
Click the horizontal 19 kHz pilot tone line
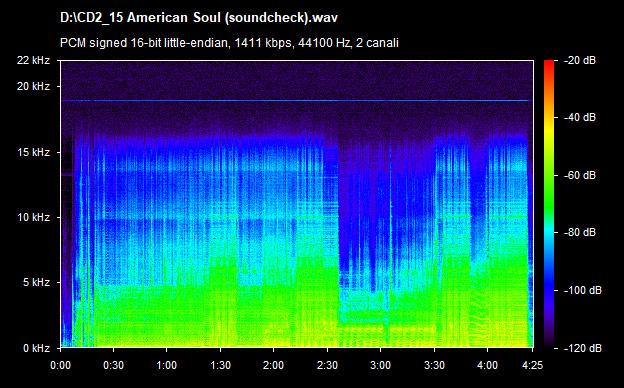click(297, 101)
